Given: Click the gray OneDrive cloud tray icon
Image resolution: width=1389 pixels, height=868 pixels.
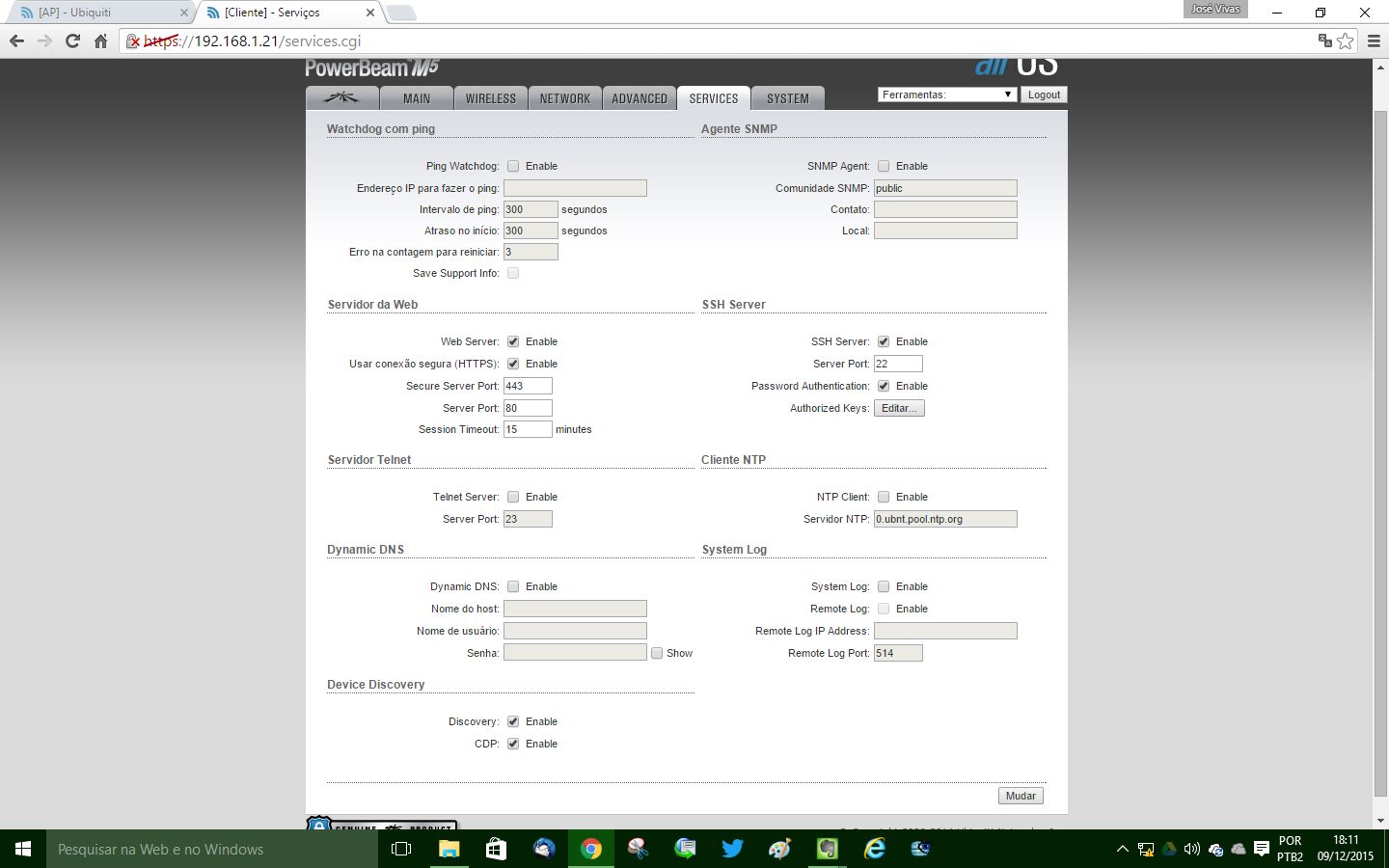Looking at the screenshot, I should [x=1239, y=850].
